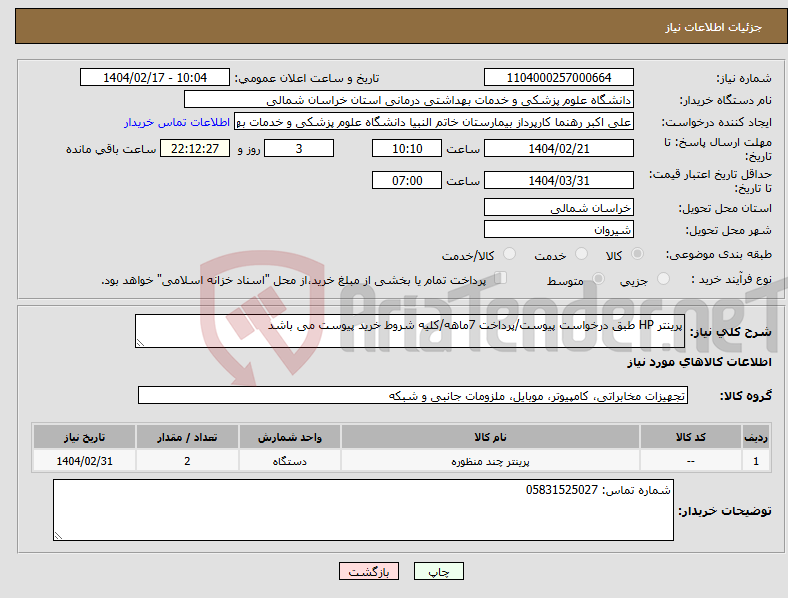This screenshot has height=598, width=788.
Task: Select the جزیی purchase type radio
Action: 663,278
